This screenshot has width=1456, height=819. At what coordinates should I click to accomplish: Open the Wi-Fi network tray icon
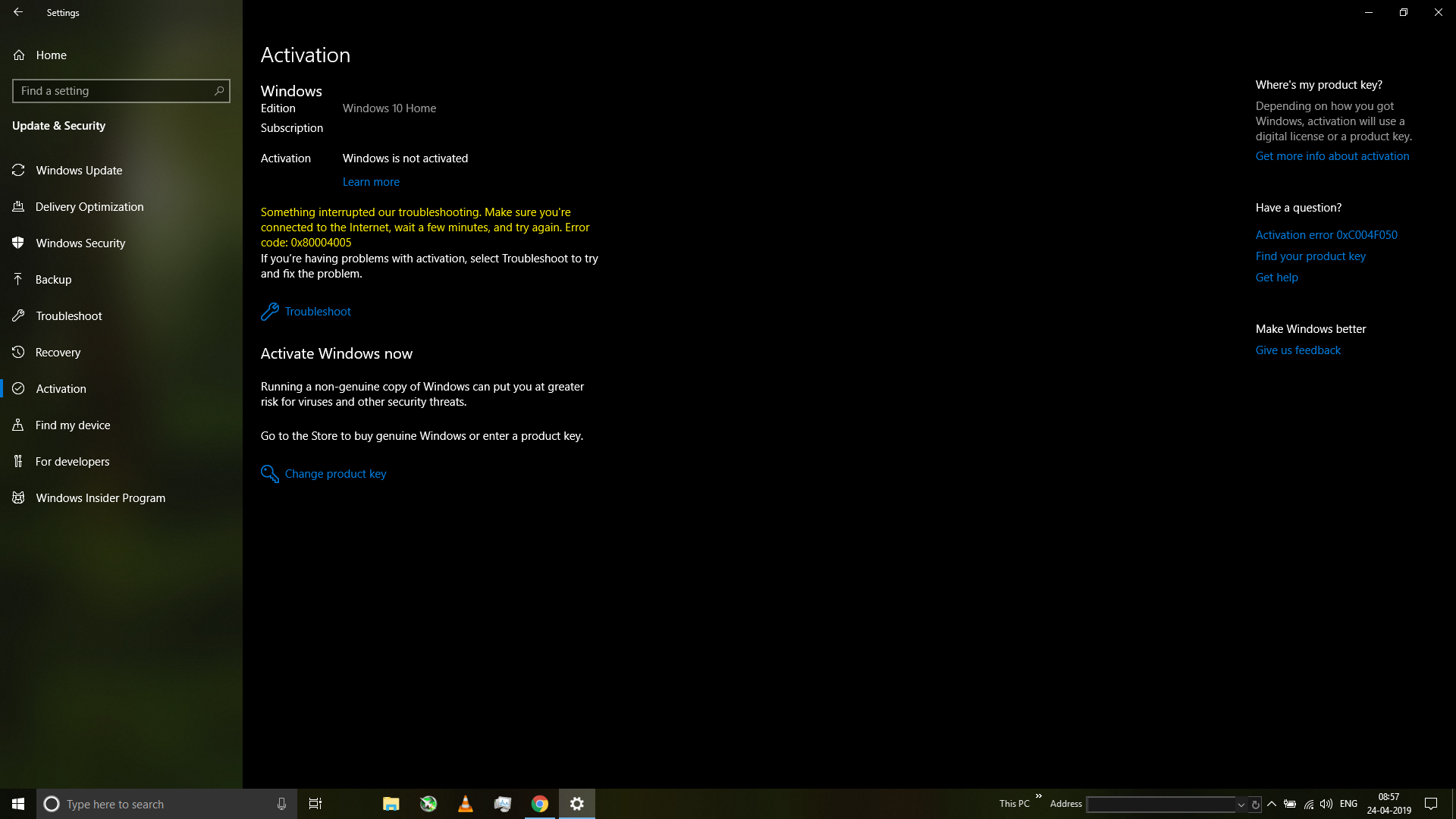[x=1309, y=804]
